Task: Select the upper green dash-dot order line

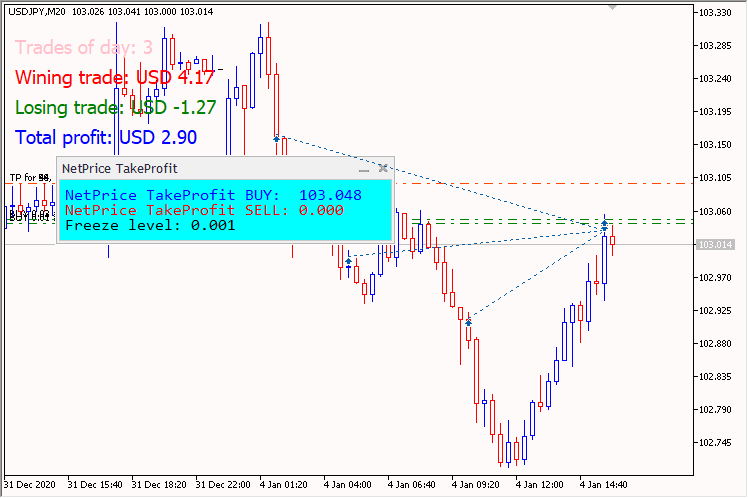Action: (552, 219)
